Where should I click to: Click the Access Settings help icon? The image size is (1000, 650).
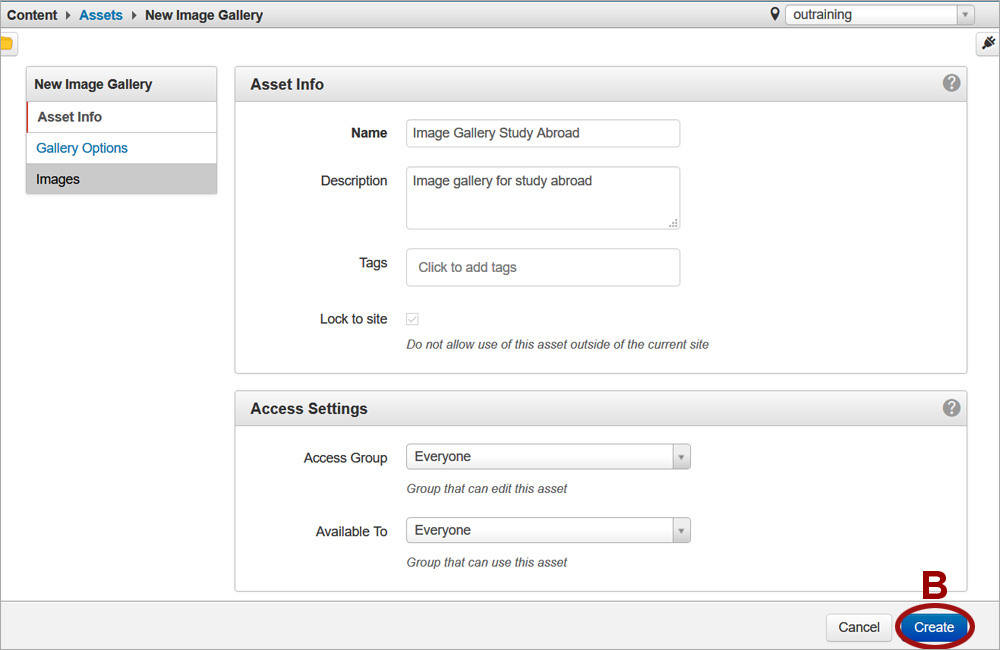[951, 408]
